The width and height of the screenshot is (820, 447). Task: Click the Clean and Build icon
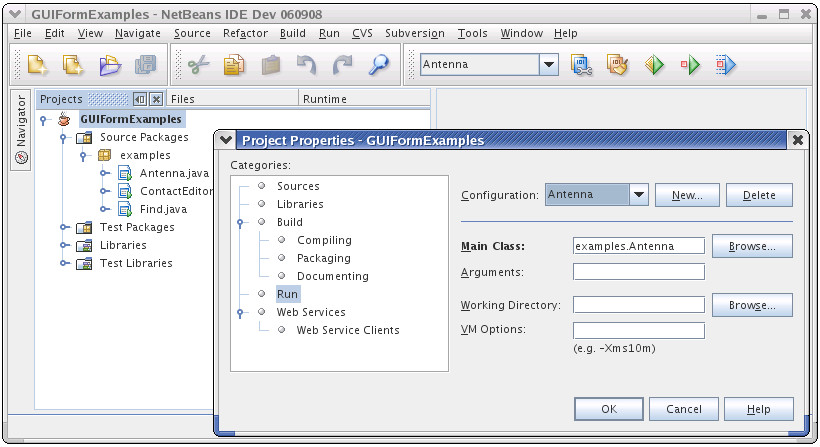(x=618, y=65)
